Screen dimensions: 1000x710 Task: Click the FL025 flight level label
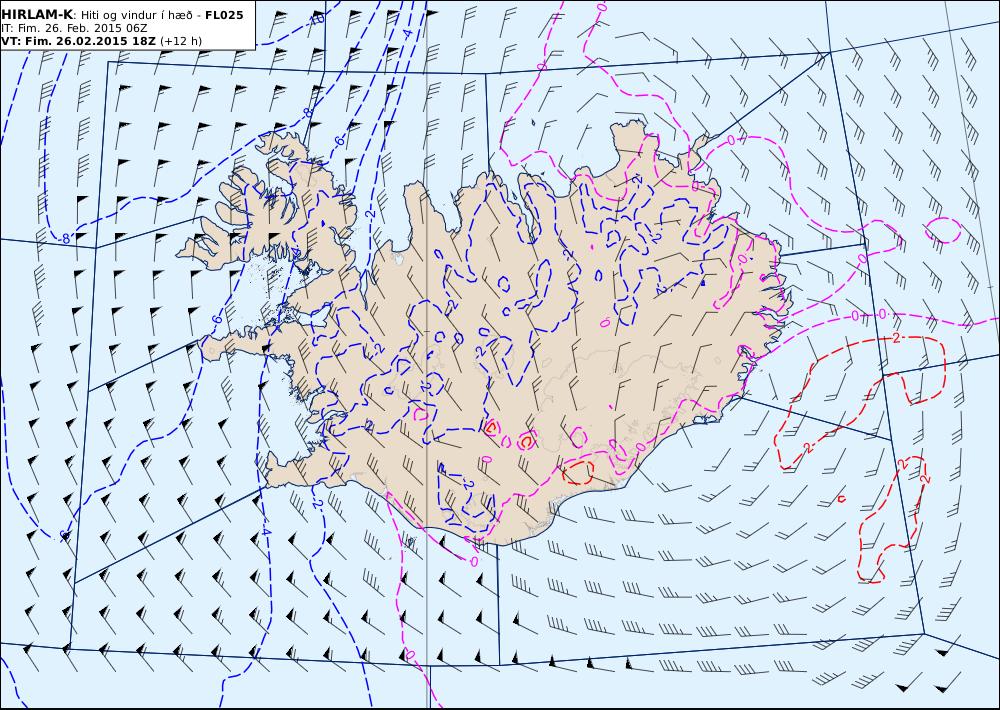(224, 15)
